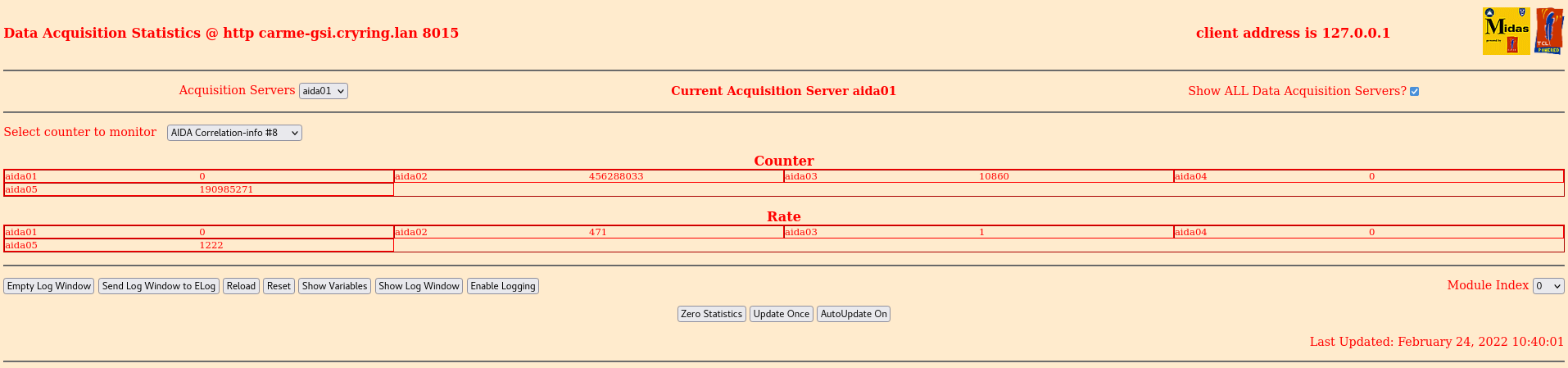Image resolution: width=1568 pixels, height=368 pixels.
Task: Click the Reset button
Action: (x=279, y=286)
